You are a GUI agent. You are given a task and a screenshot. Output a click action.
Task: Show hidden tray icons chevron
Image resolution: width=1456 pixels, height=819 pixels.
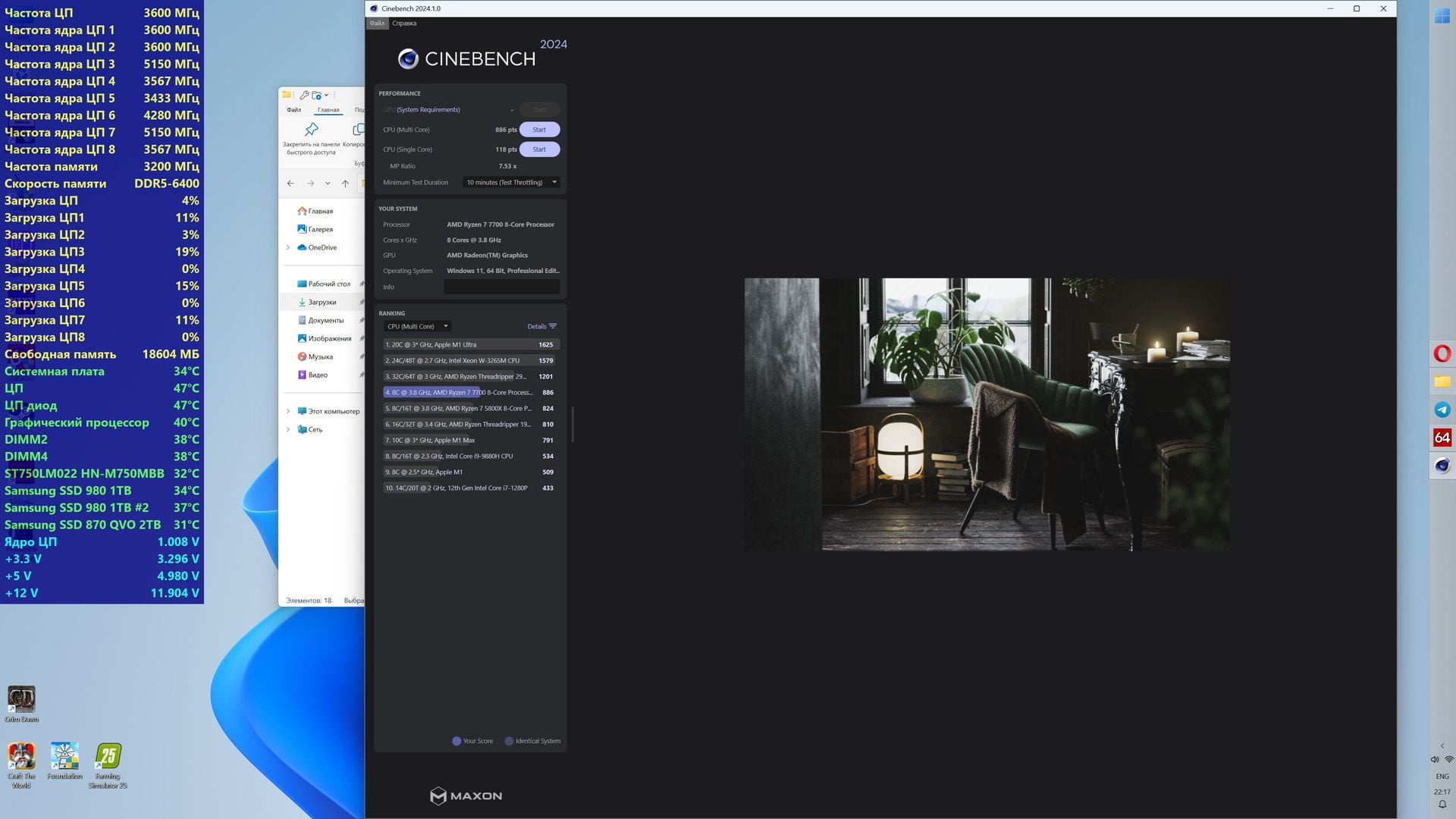1442,746
